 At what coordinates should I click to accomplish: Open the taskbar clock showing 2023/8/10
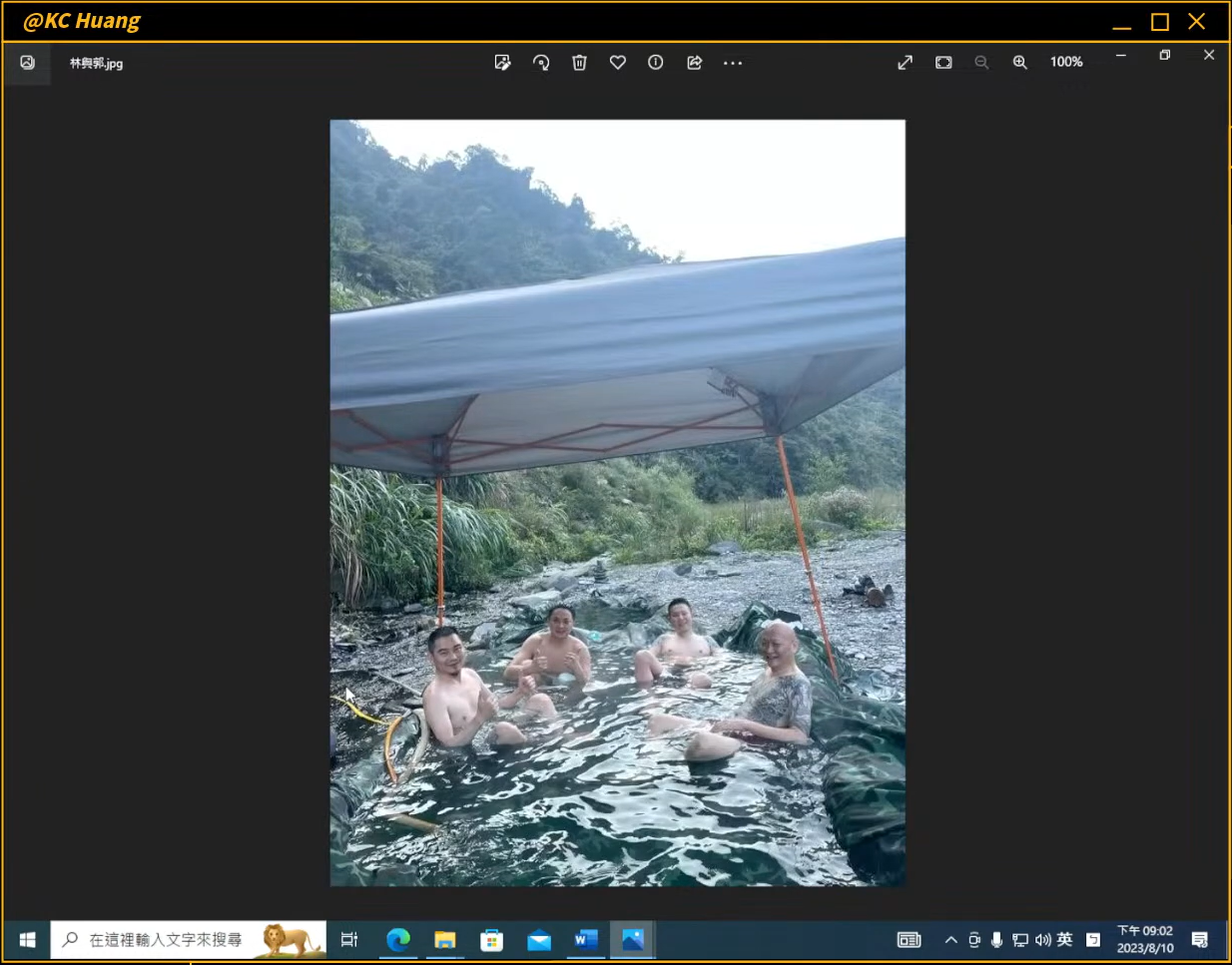tap(1145, 940)
